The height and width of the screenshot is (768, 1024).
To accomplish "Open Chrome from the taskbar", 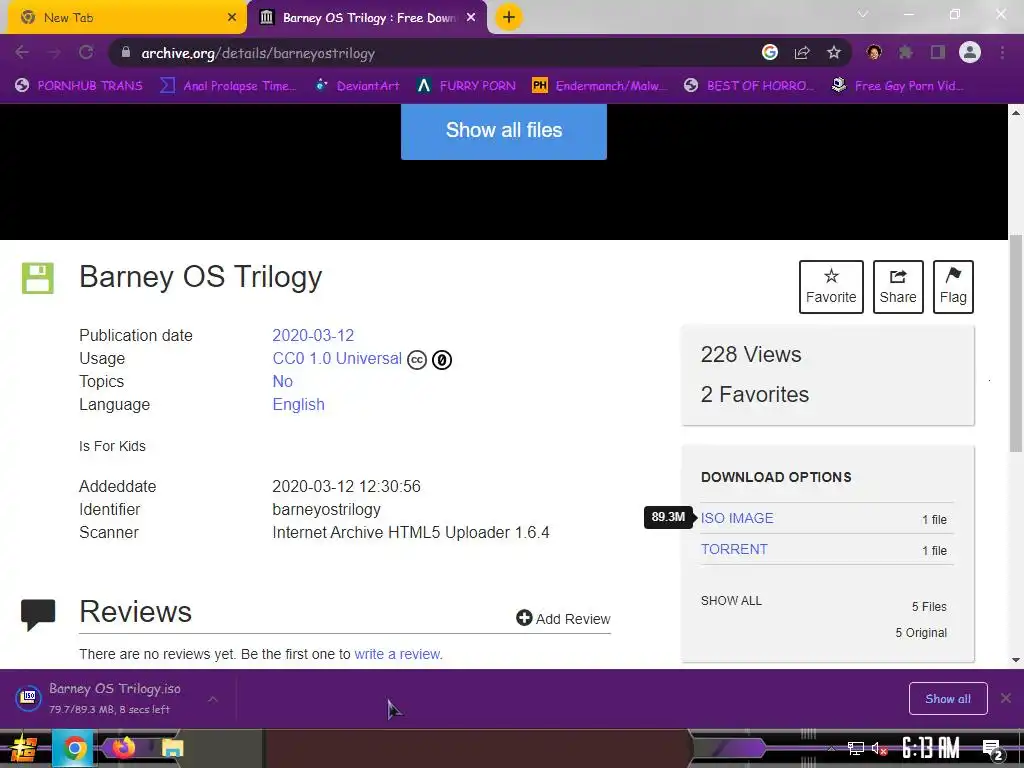I will coord(74,748).
